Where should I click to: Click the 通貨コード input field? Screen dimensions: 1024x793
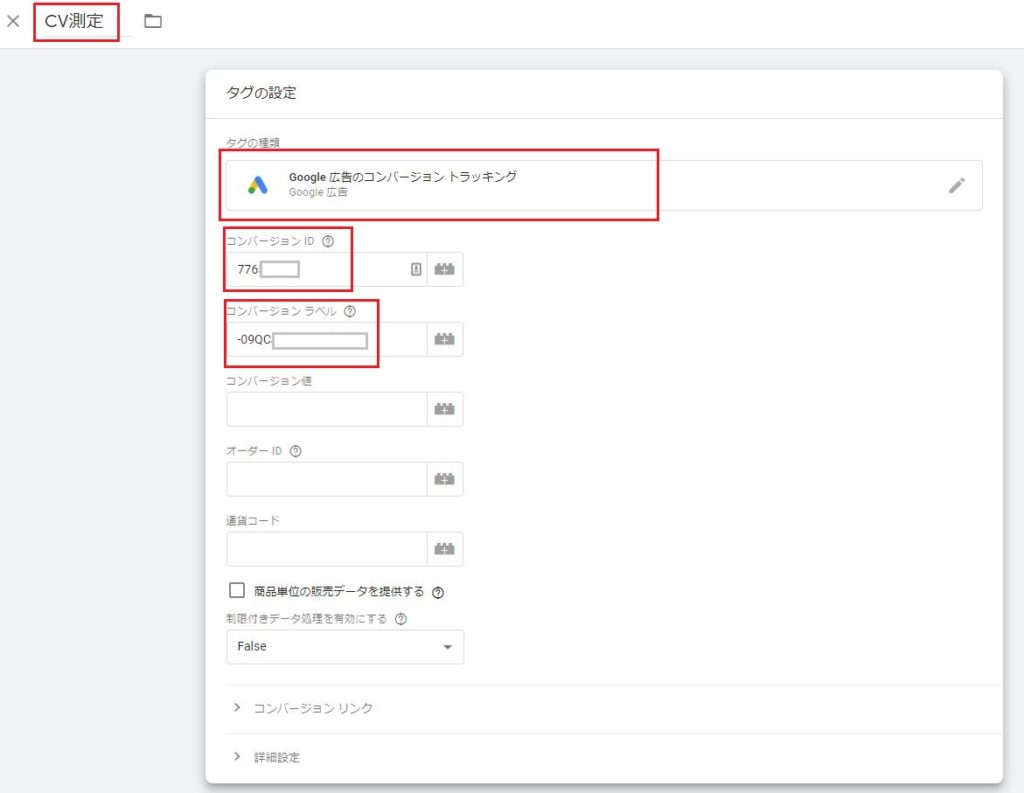tap(327, 549)
